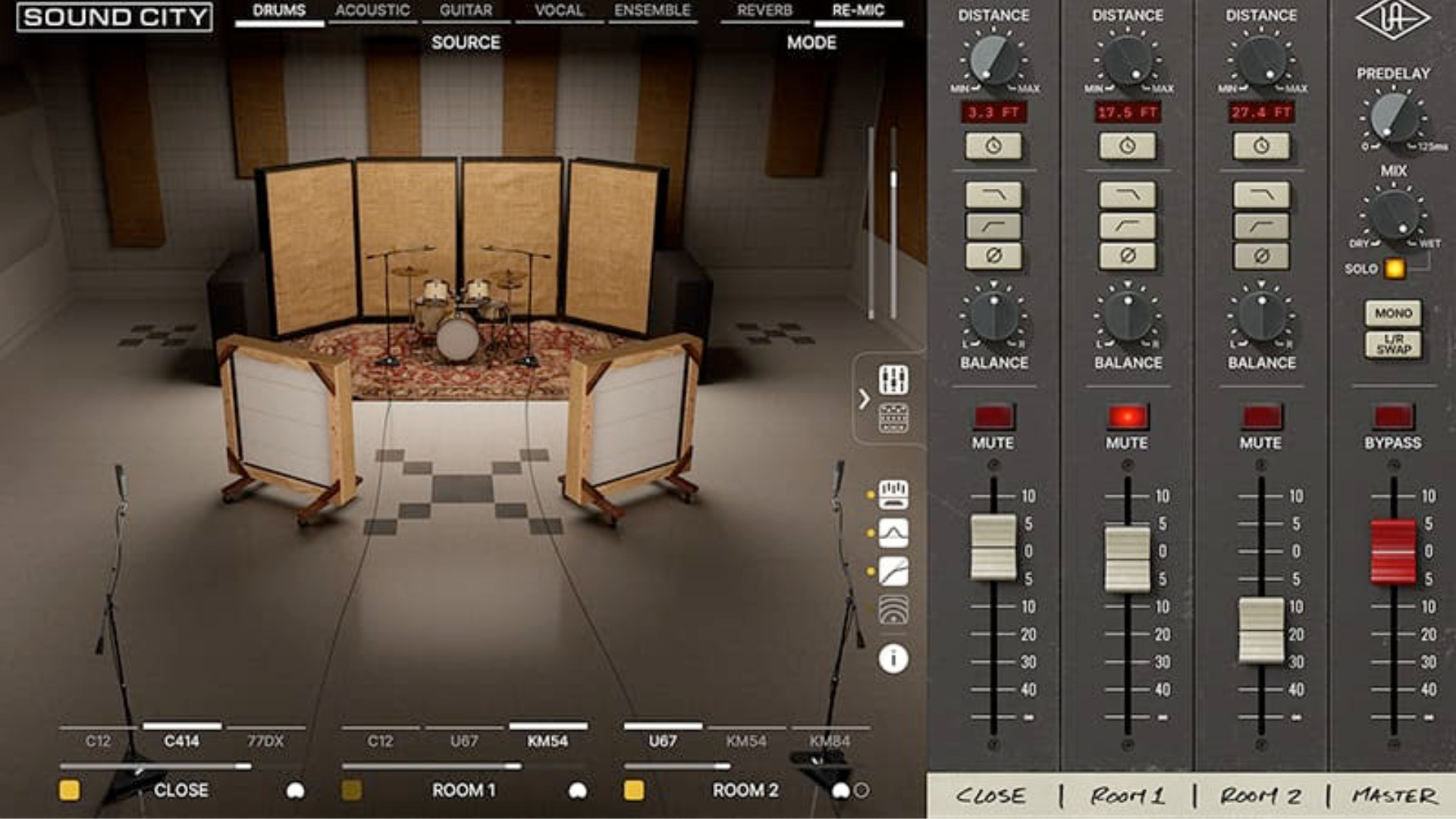Click Close channel clock delay button
Screen dimensions: 1456x819
[x=993, y=146]
